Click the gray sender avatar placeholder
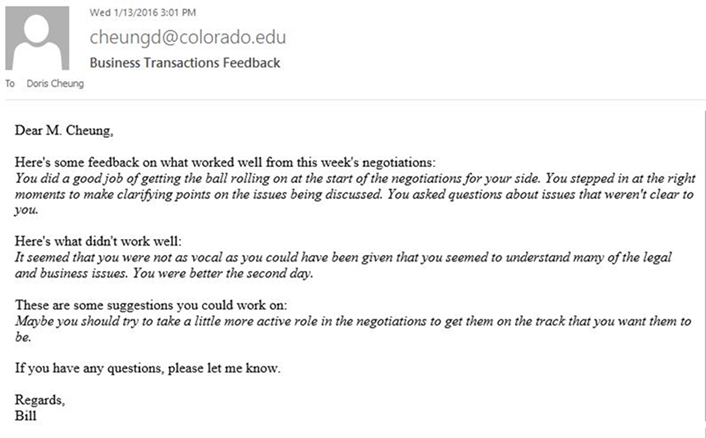Screen dimensions: 706x438 point(37,38)
